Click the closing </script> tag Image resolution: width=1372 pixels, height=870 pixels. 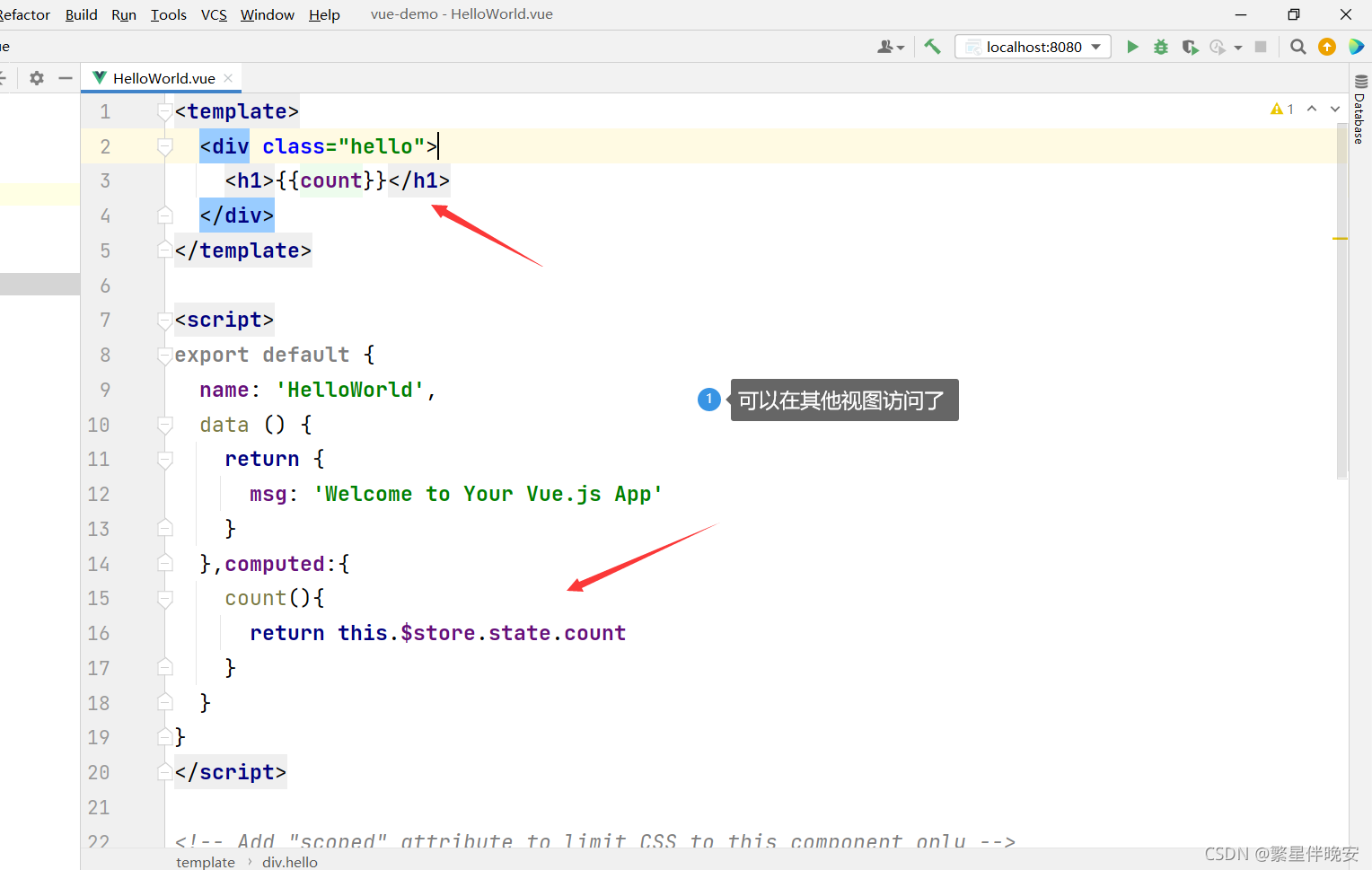click(231, 772)
